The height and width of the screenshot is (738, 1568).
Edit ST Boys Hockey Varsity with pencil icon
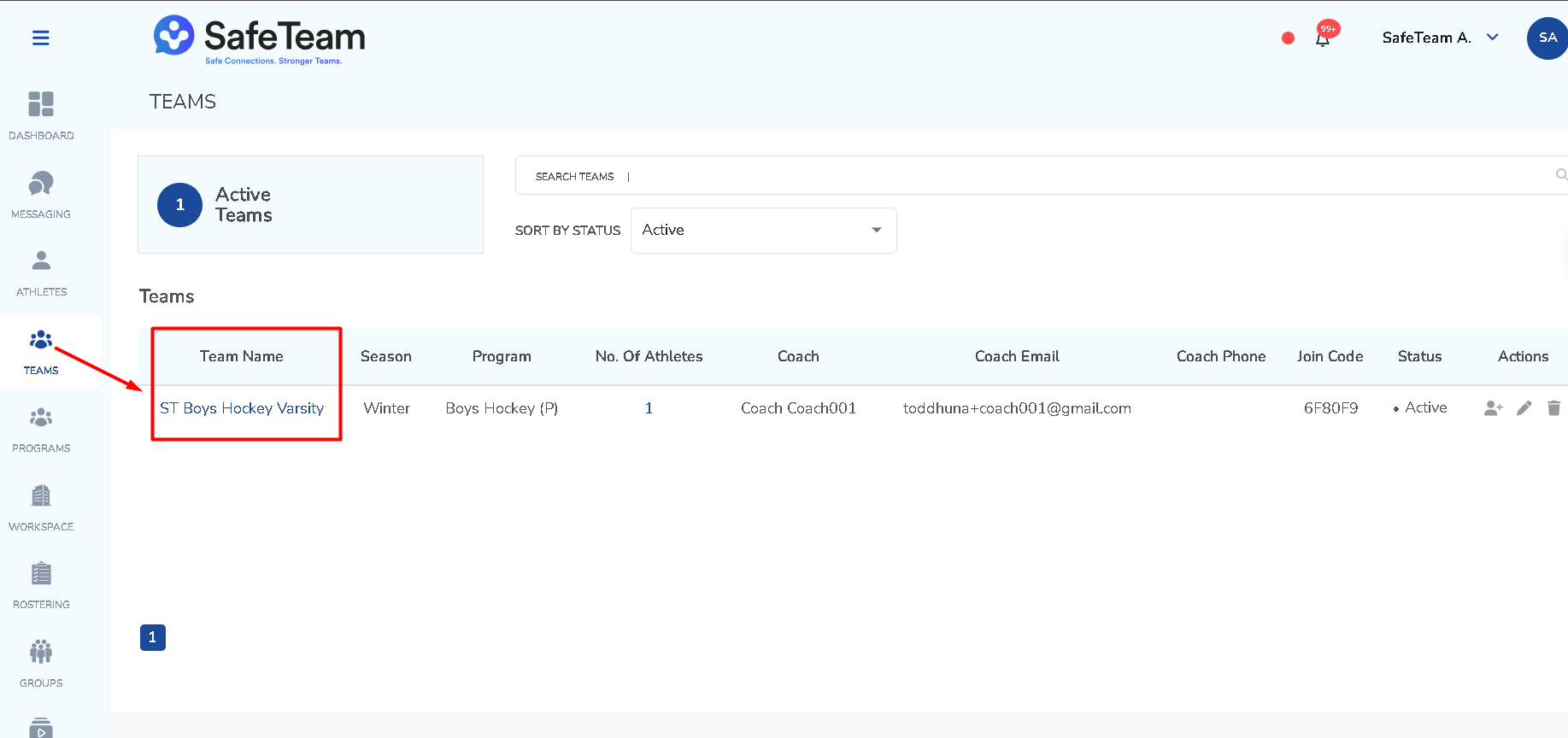1524,408
